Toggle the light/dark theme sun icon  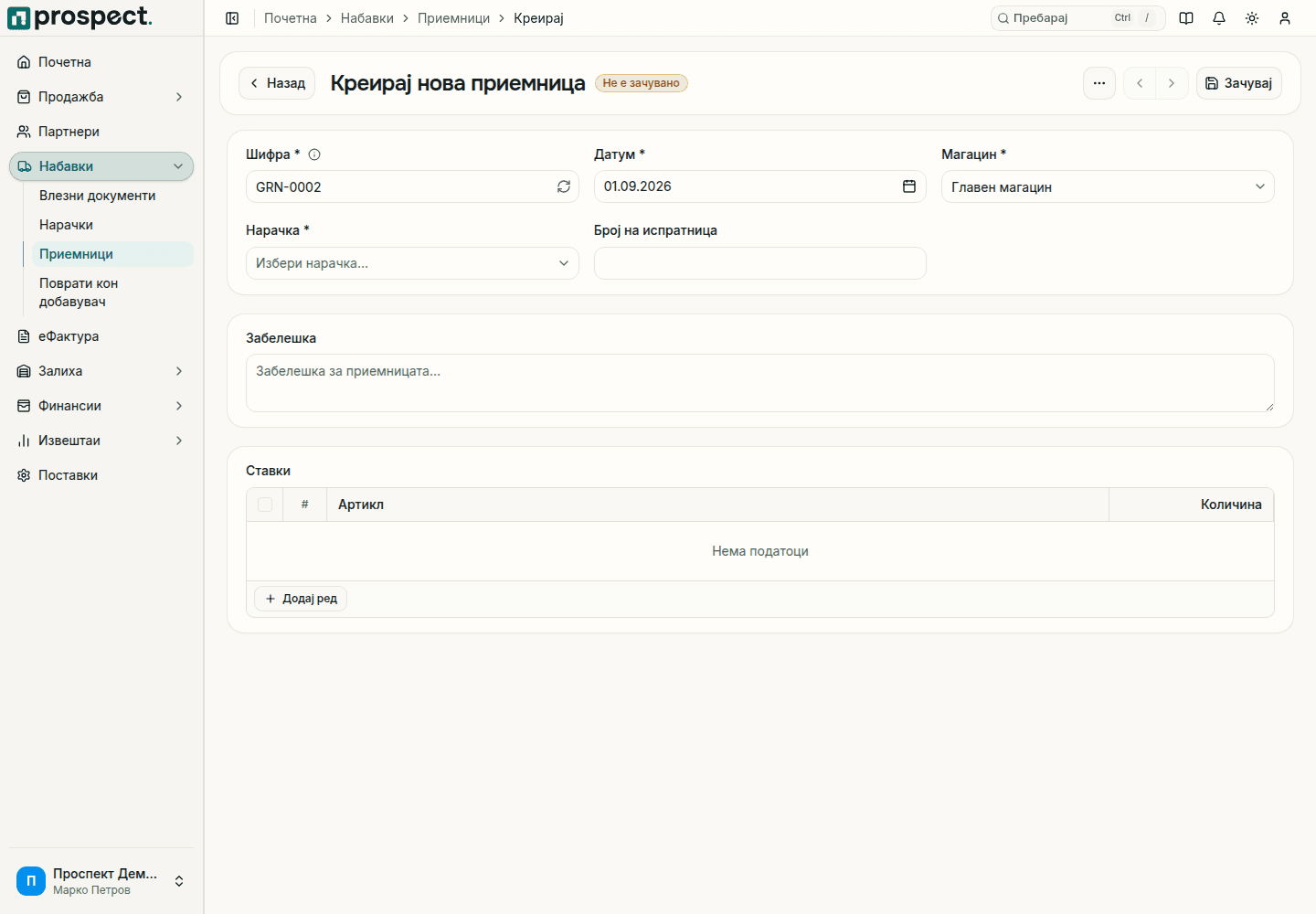click(x=1252, y=18)
